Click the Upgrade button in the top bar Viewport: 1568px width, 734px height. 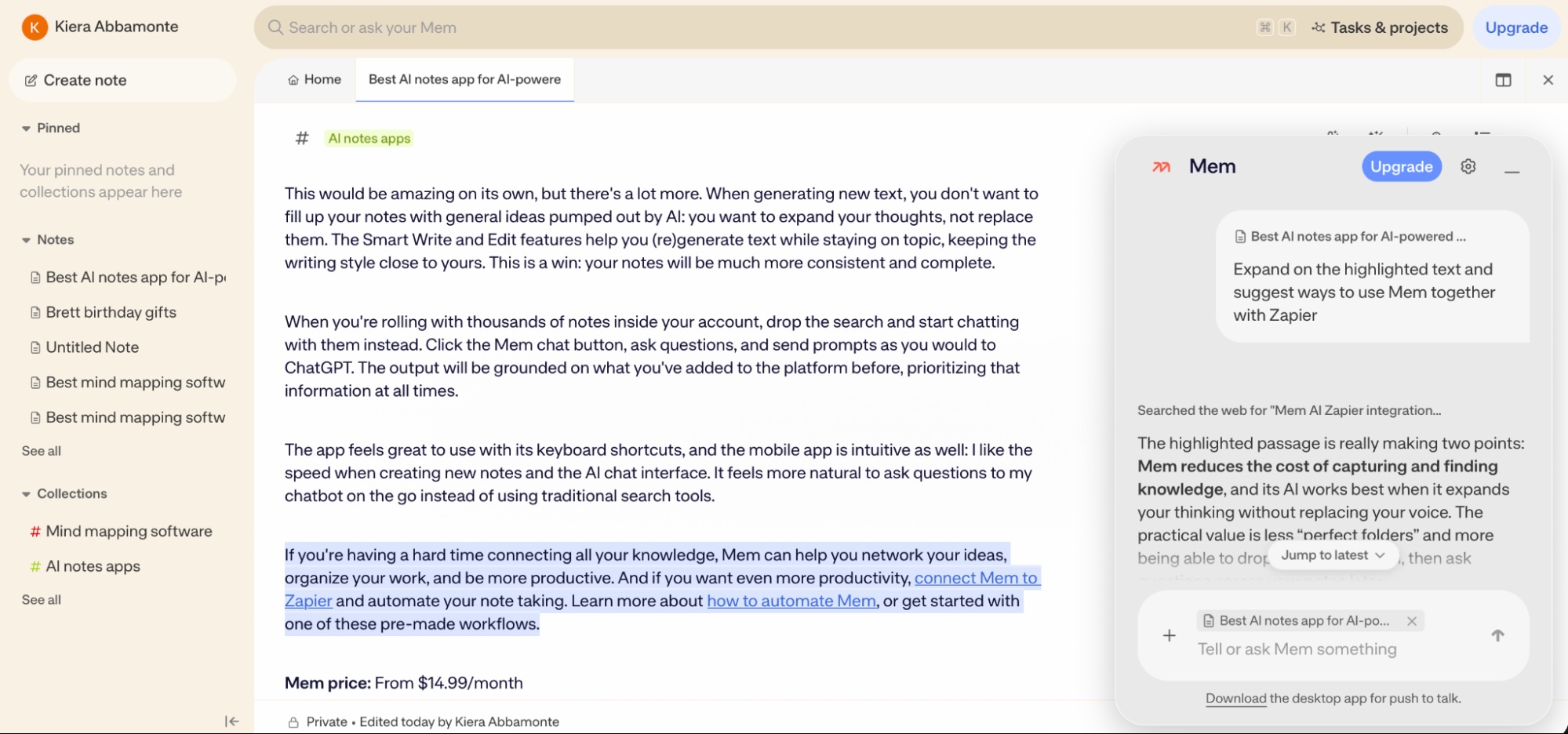pyautogui.click(x=1516, y=27)
